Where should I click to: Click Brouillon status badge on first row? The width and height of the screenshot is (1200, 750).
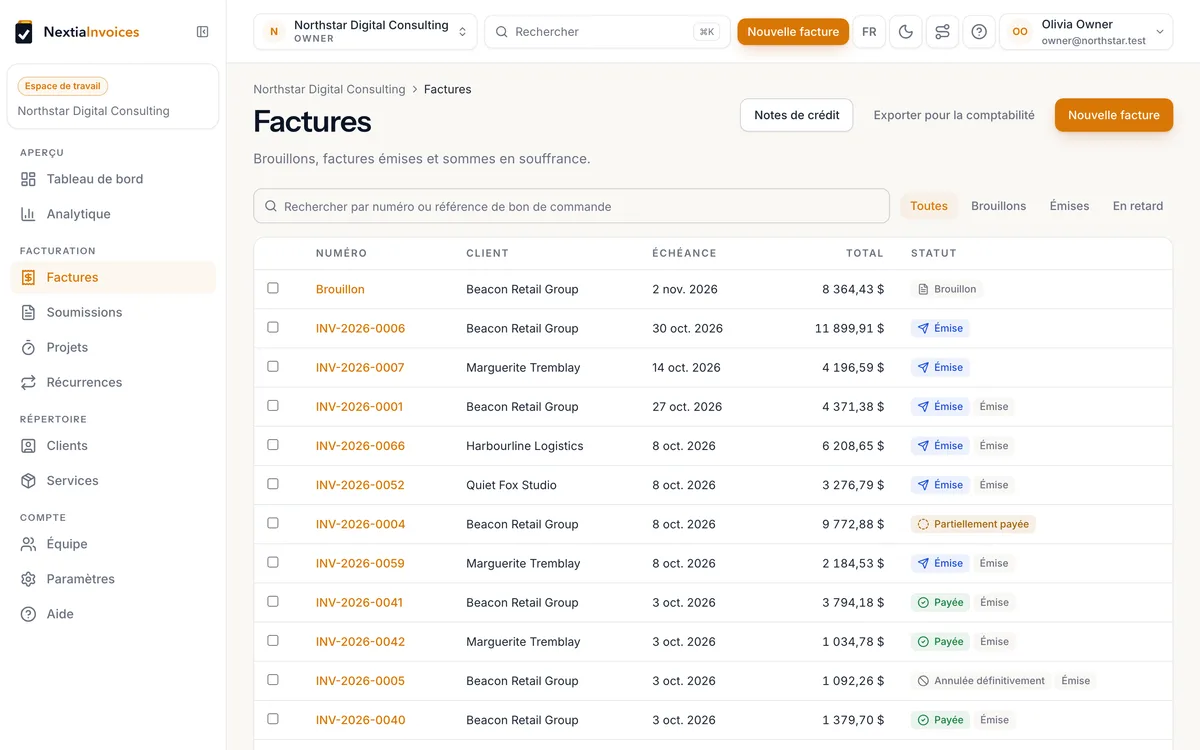pos(947,289)
